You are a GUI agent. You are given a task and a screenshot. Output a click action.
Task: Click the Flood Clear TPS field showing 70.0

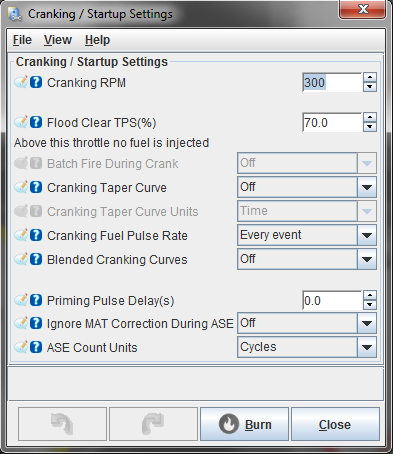[x=332, y=122]
